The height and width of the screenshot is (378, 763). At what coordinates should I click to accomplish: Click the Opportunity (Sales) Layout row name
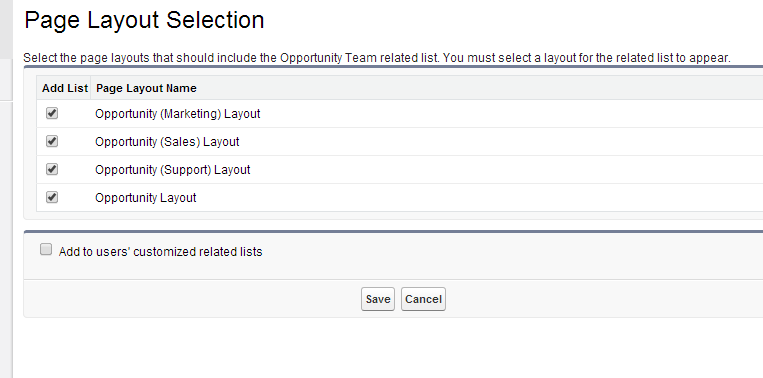coord(167,142)
